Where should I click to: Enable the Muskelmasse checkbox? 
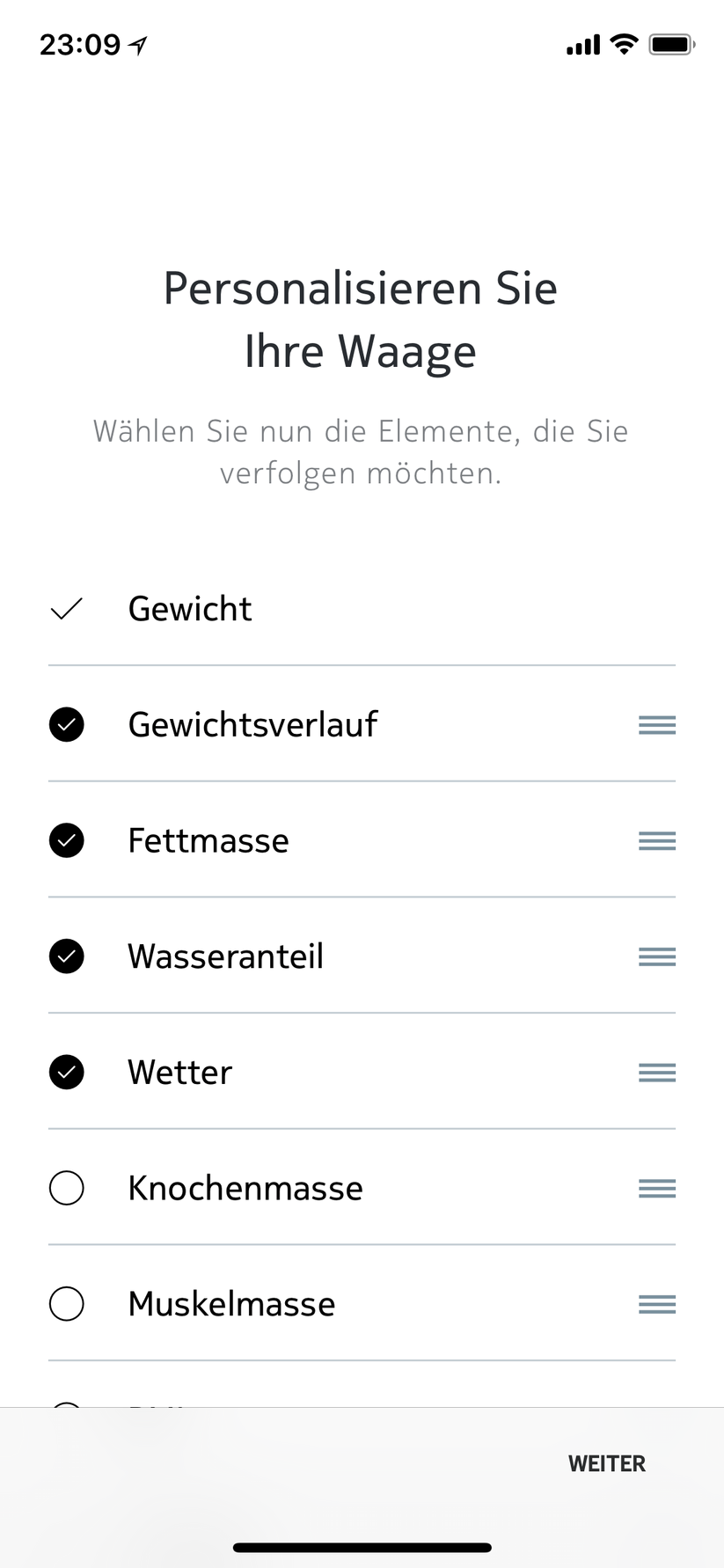pos(67,1304)
